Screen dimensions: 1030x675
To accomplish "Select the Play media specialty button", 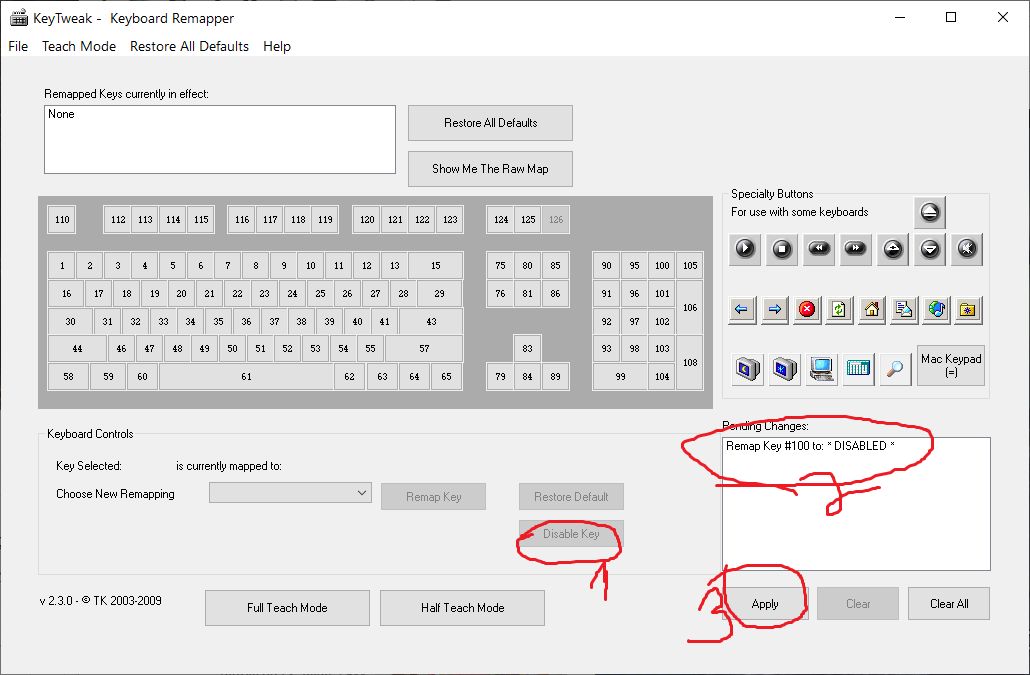I will (x=745, y=249).
